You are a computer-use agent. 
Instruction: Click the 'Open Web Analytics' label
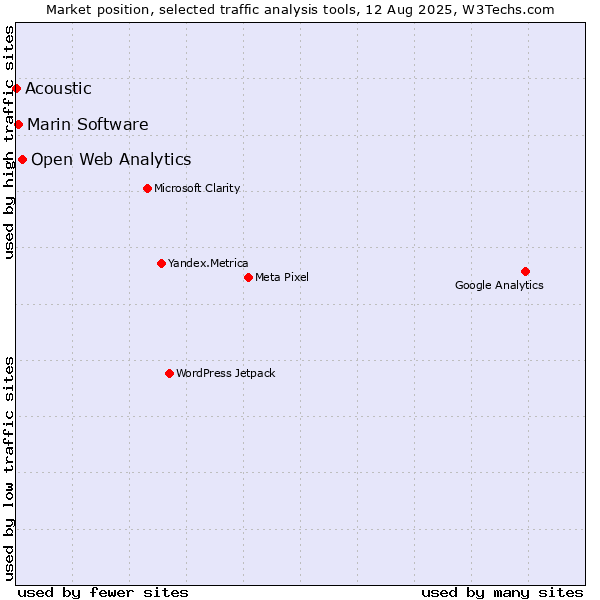[111, 160]
